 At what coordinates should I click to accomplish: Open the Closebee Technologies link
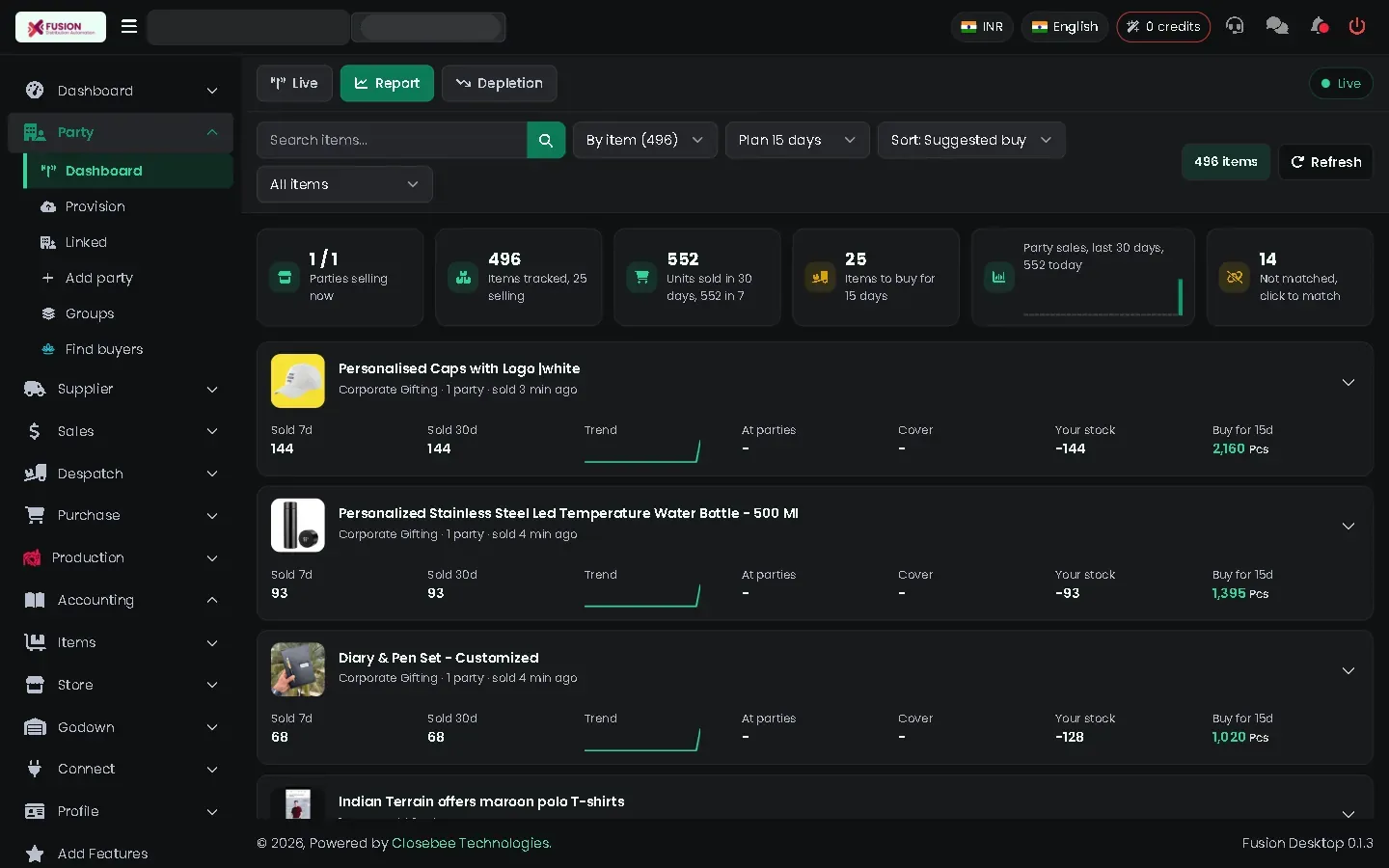point(471,843)
